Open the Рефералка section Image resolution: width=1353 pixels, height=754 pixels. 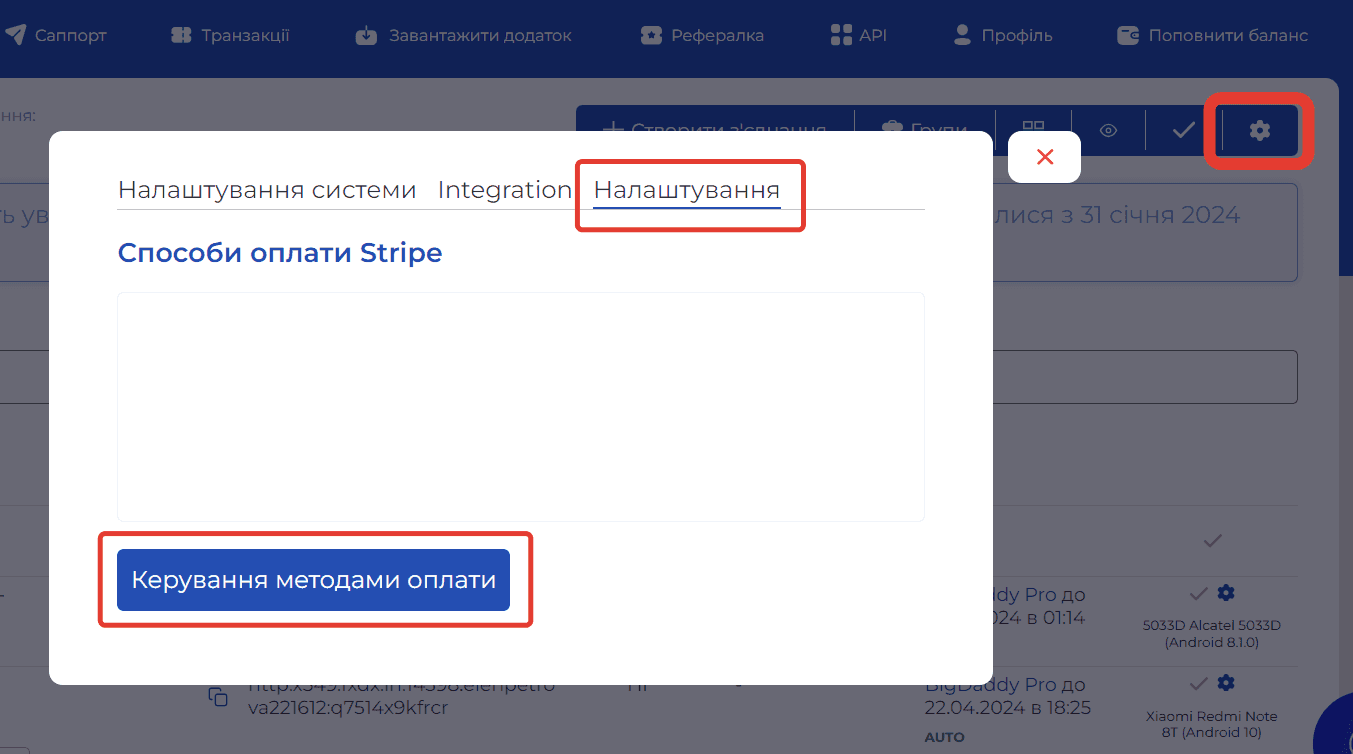(702, 36)
